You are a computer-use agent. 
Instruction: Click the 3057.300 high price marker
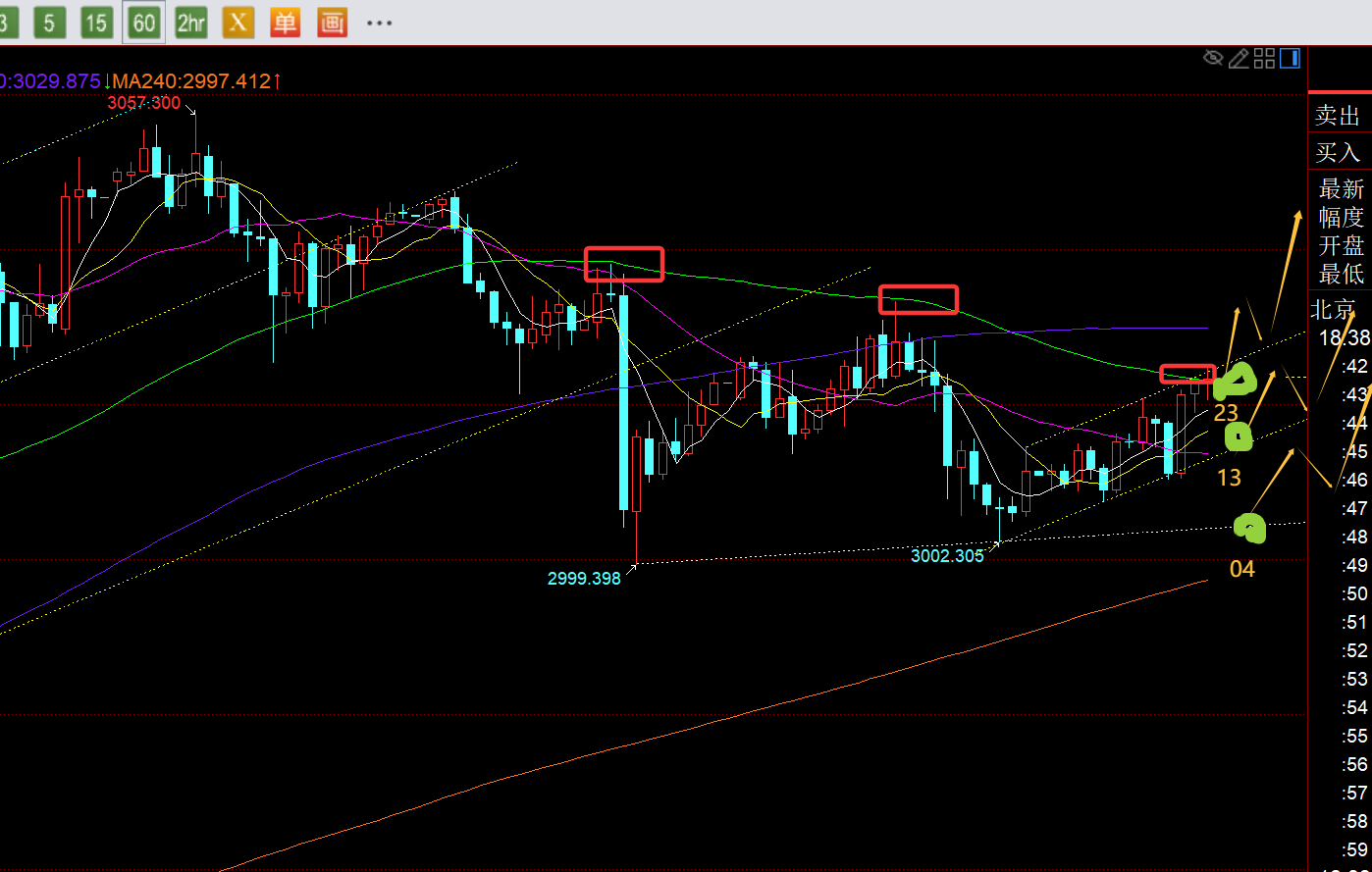tap(143, 103)
